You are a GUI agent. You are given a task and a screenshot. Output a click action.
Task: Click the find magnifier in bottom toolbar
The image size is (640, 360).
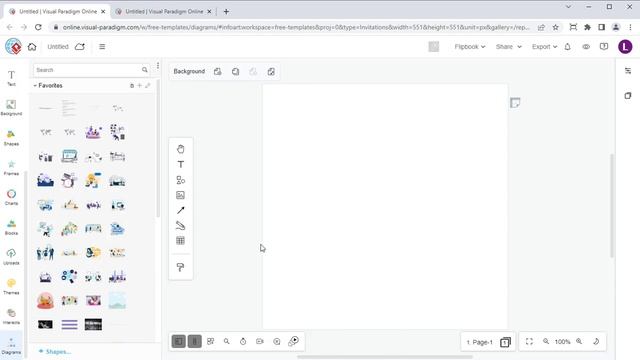pos(227,341)
